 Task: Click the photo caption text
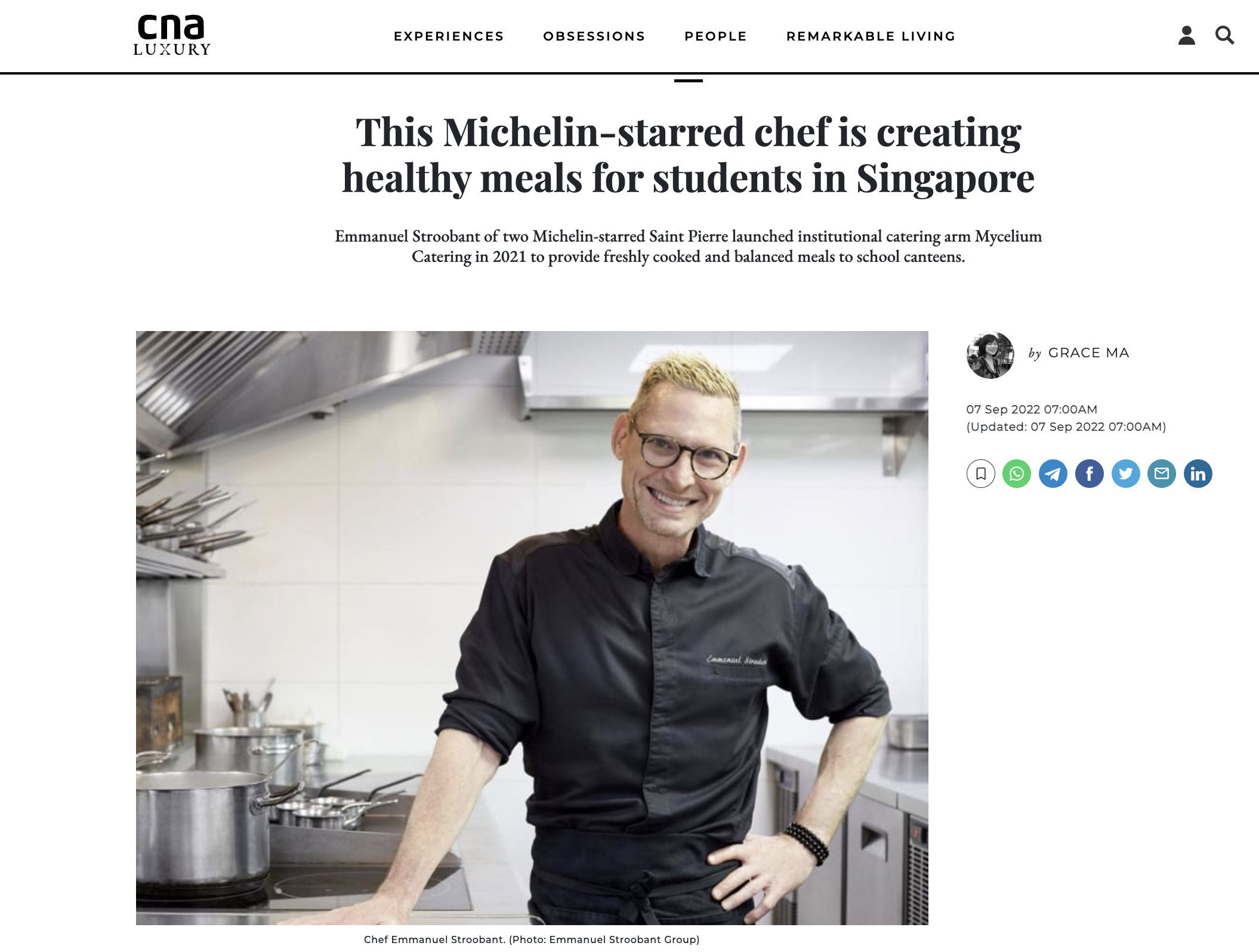click(532, 939)
